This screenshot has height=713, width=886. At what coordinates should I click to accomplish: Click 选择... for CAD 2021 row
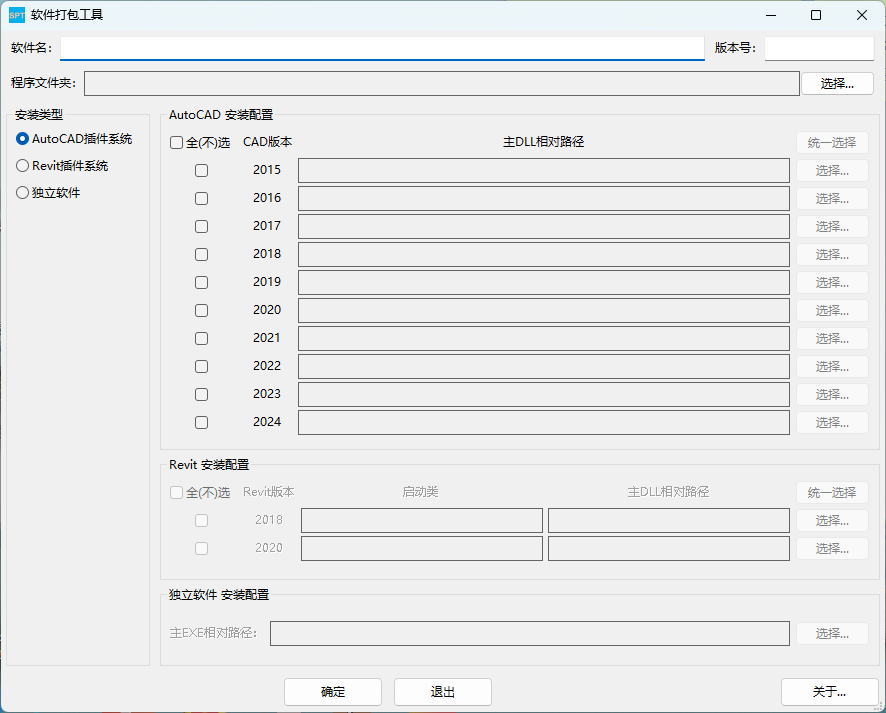(x=832, y=338)
